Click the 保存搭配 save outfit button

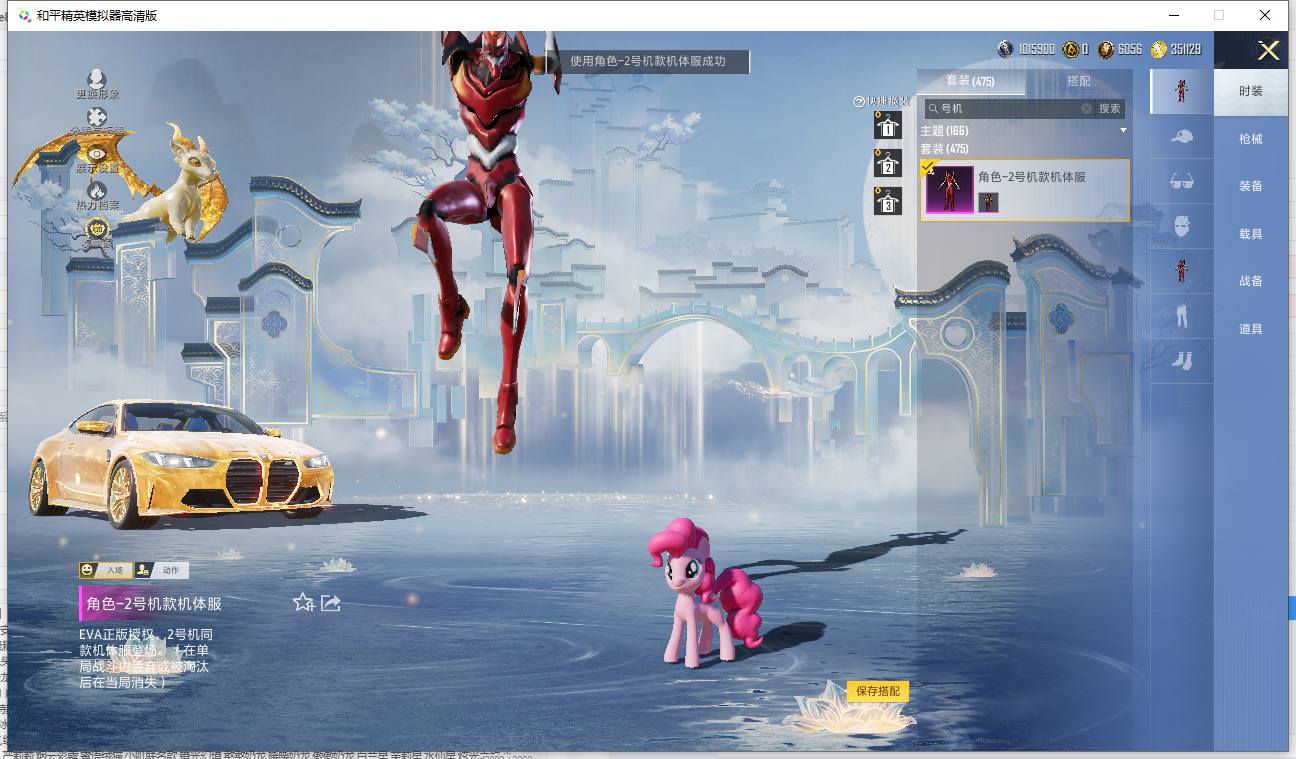point(878,691)
